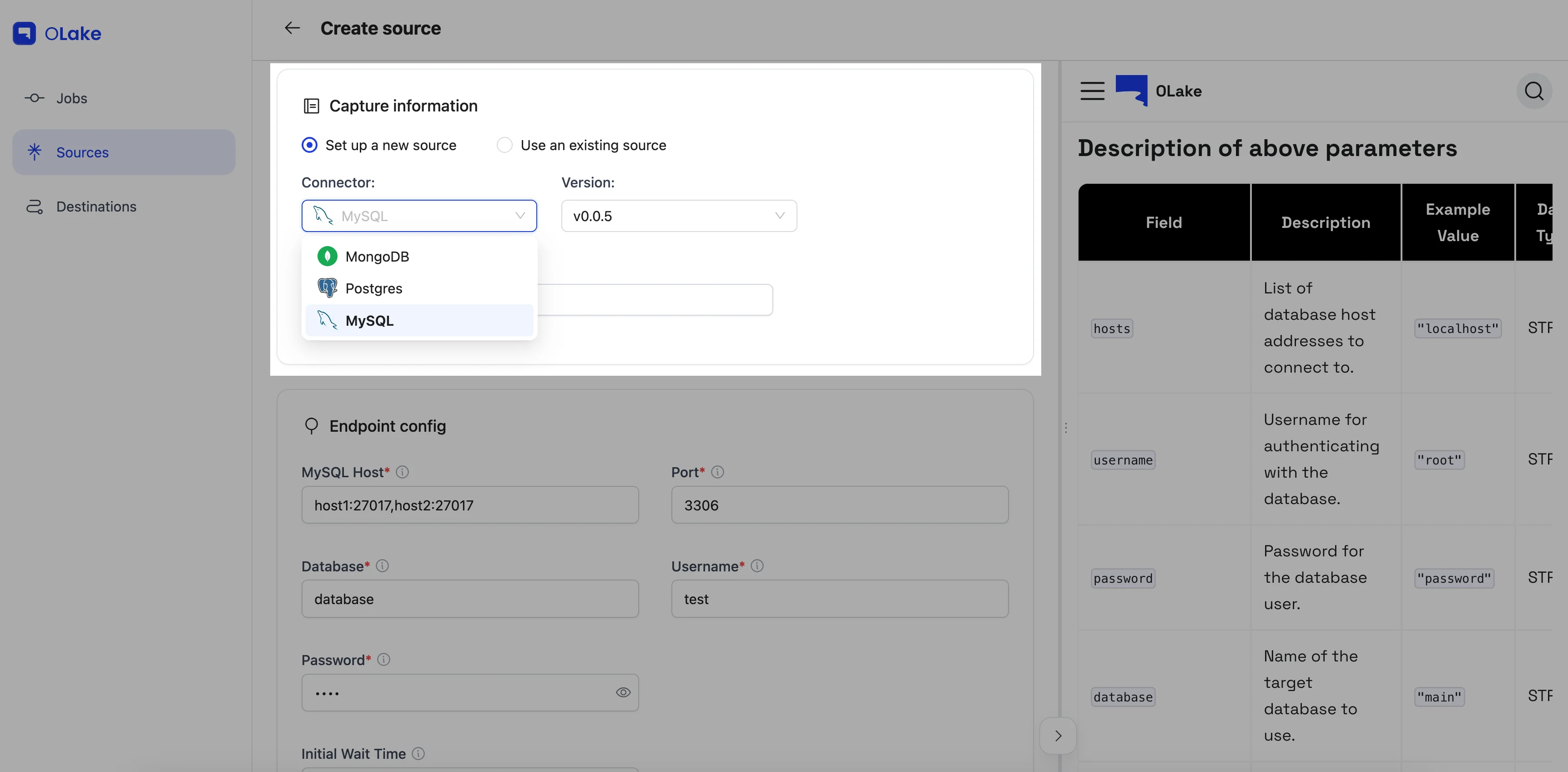Screen dimensions: 1568x772
Task: Click info icon beside Database label
Action: coord(382,566)
